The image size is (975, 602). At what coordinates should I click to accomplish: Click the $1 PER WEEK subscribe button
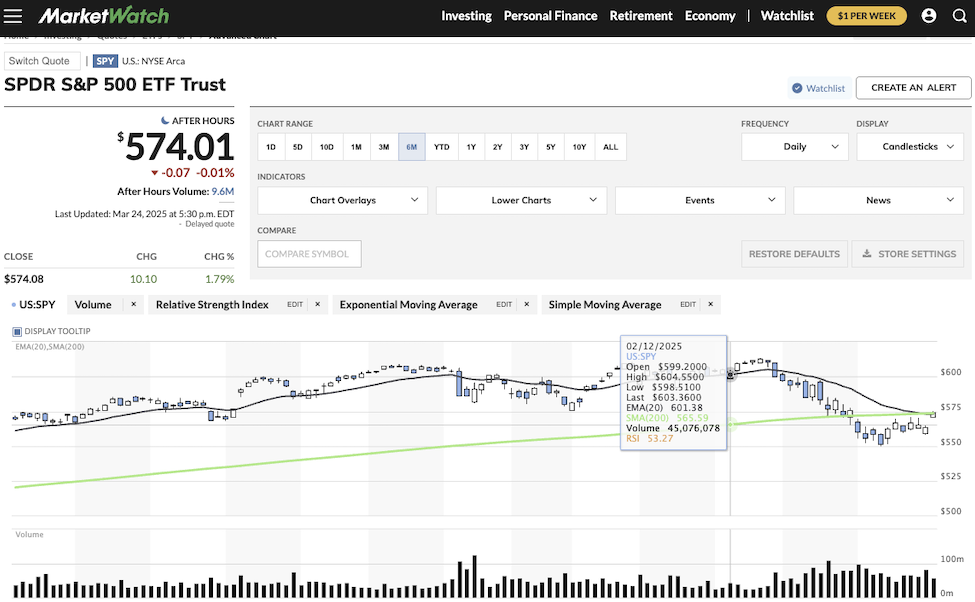(x=867, y=16)
